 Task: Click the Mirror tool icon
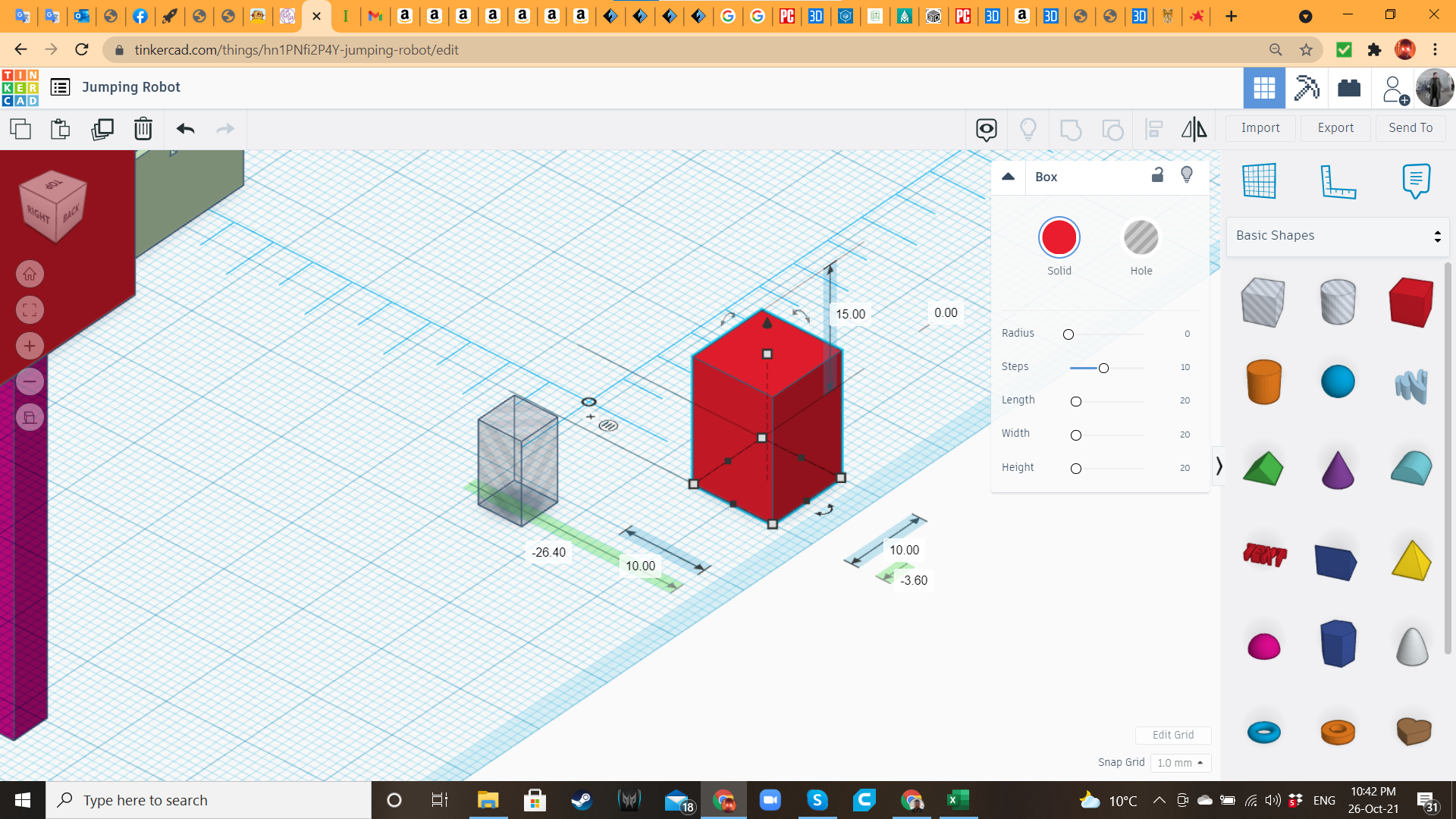1194,129
